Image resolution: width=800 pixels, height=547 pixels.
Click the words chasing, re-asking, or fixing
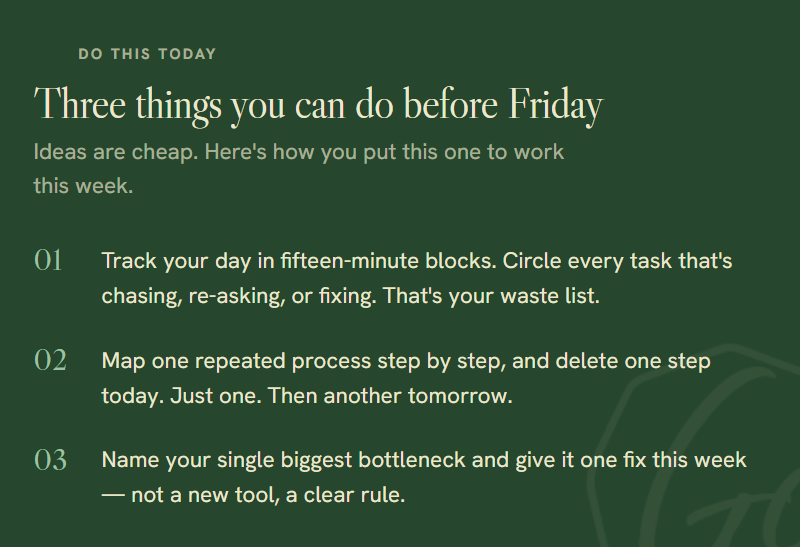tap(239, 296)
